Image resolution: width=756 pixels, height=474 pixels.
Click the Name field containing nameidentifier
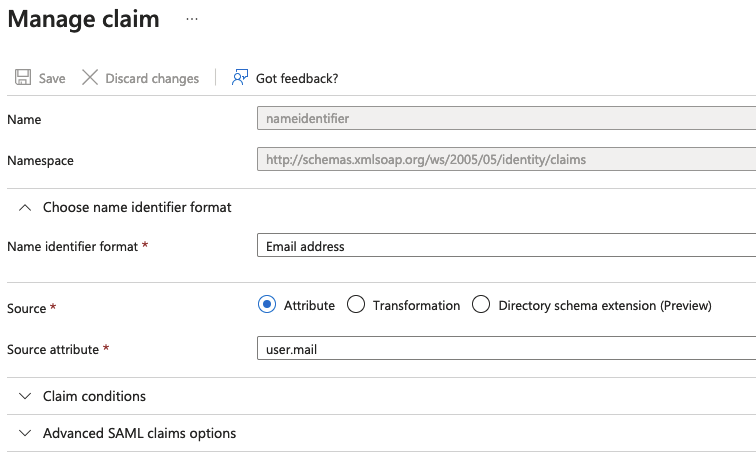[x=505, y=118]
